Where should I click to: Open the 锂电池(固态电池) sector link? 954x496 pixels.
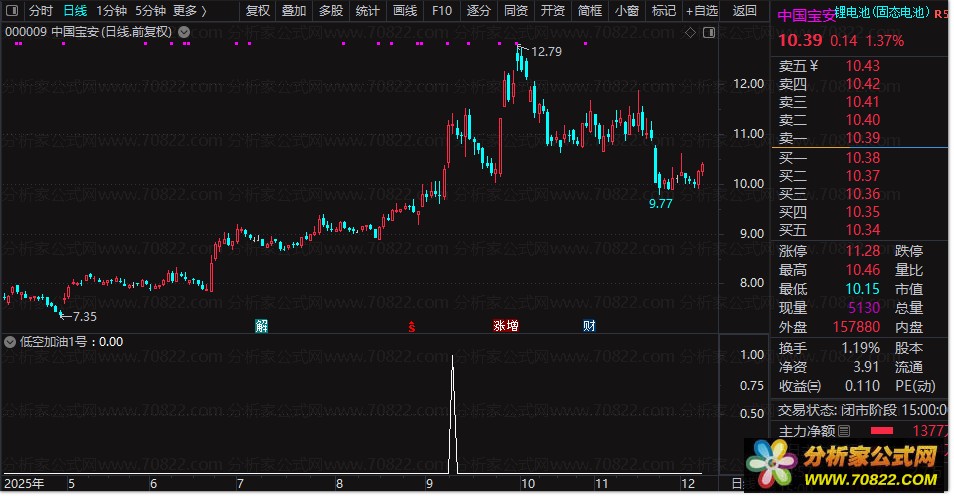coord(882,12)
